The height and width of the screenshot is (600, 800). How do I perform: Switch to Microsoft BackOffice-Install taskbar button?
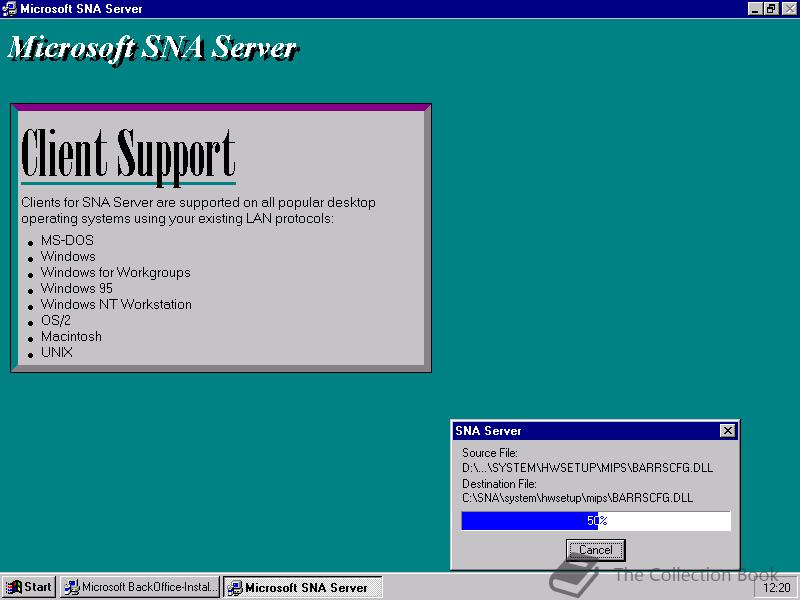pyautogui.click(x=140, y=587)
